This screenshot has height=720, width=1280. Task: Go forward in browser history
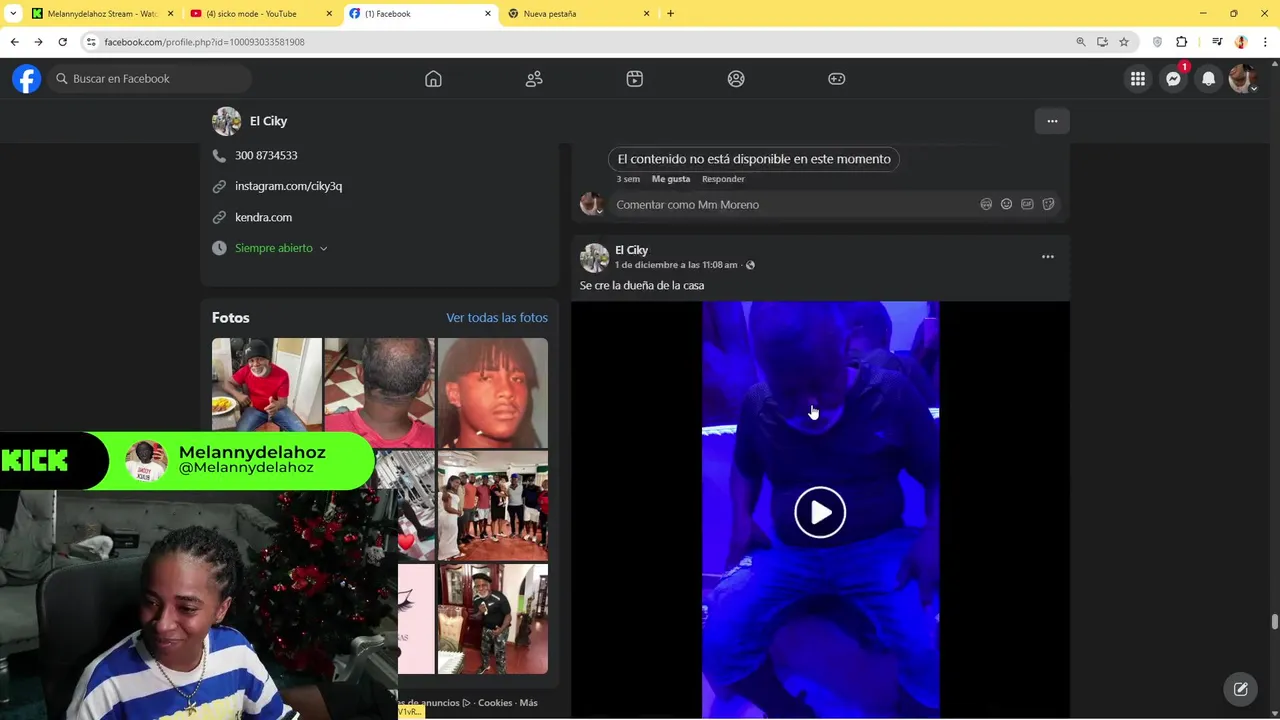(38, 42)
